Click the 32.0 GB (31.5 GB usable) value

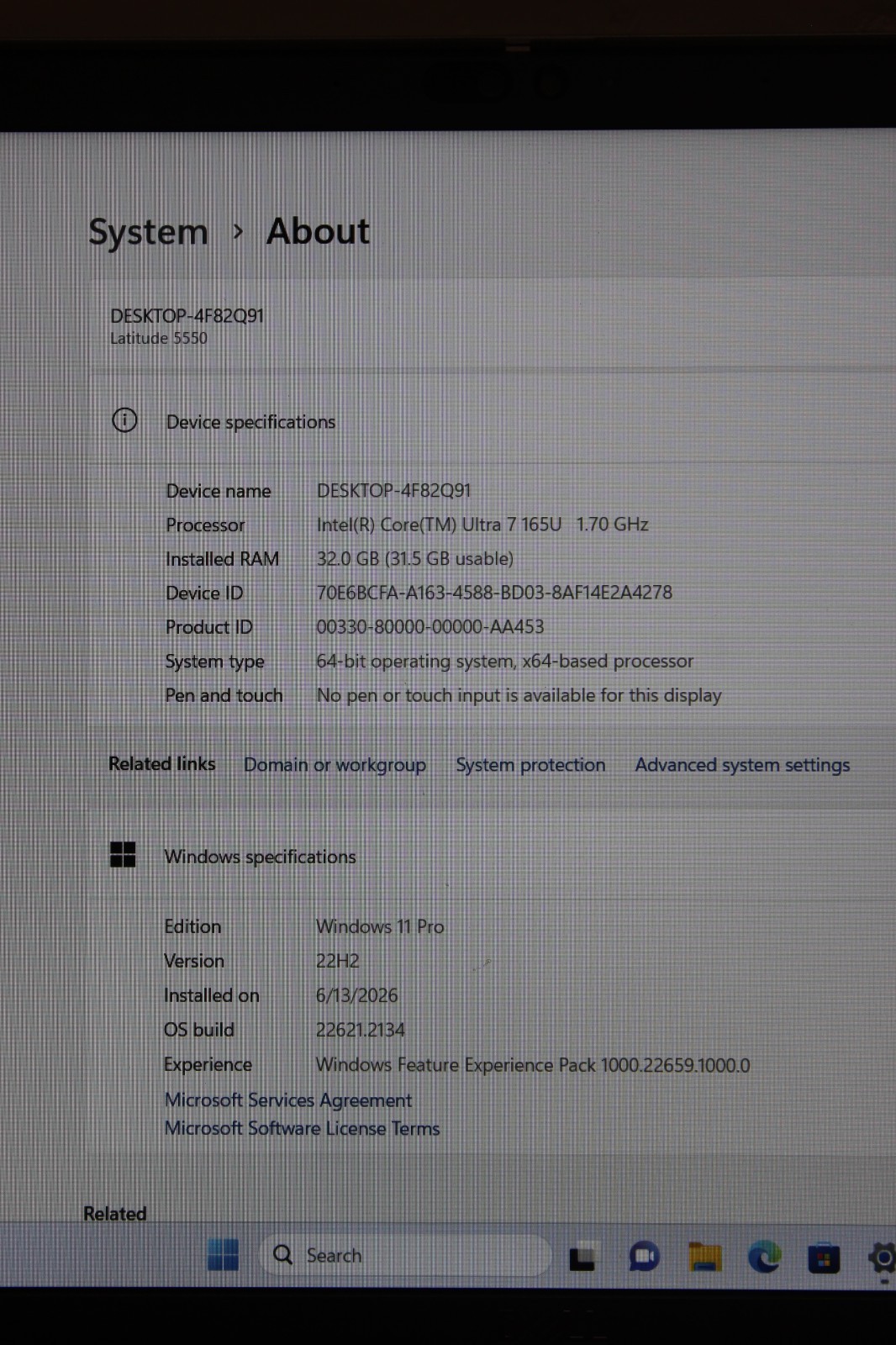(x=415, y=558)
